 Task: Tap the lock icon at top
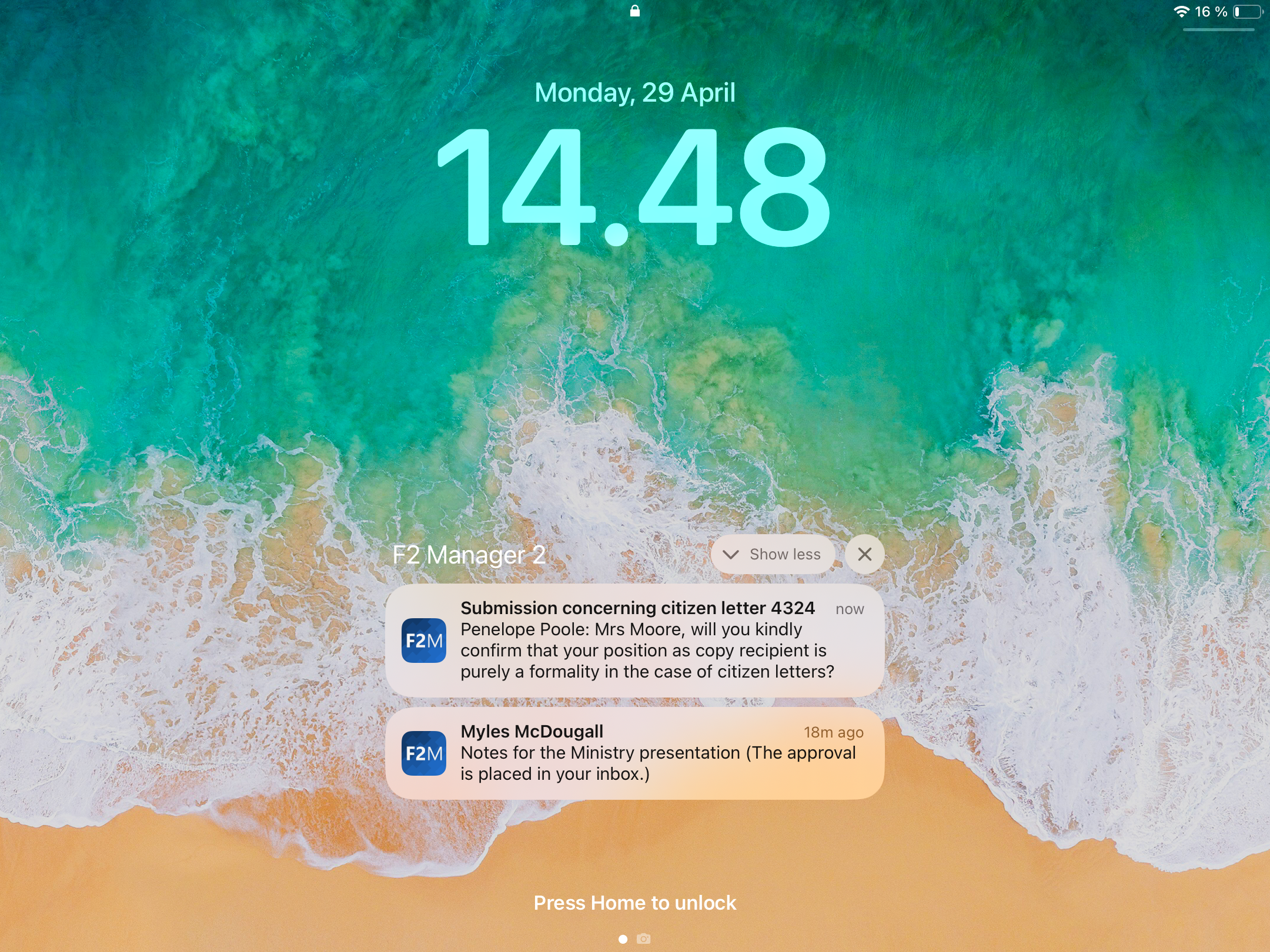coord(635,11)
